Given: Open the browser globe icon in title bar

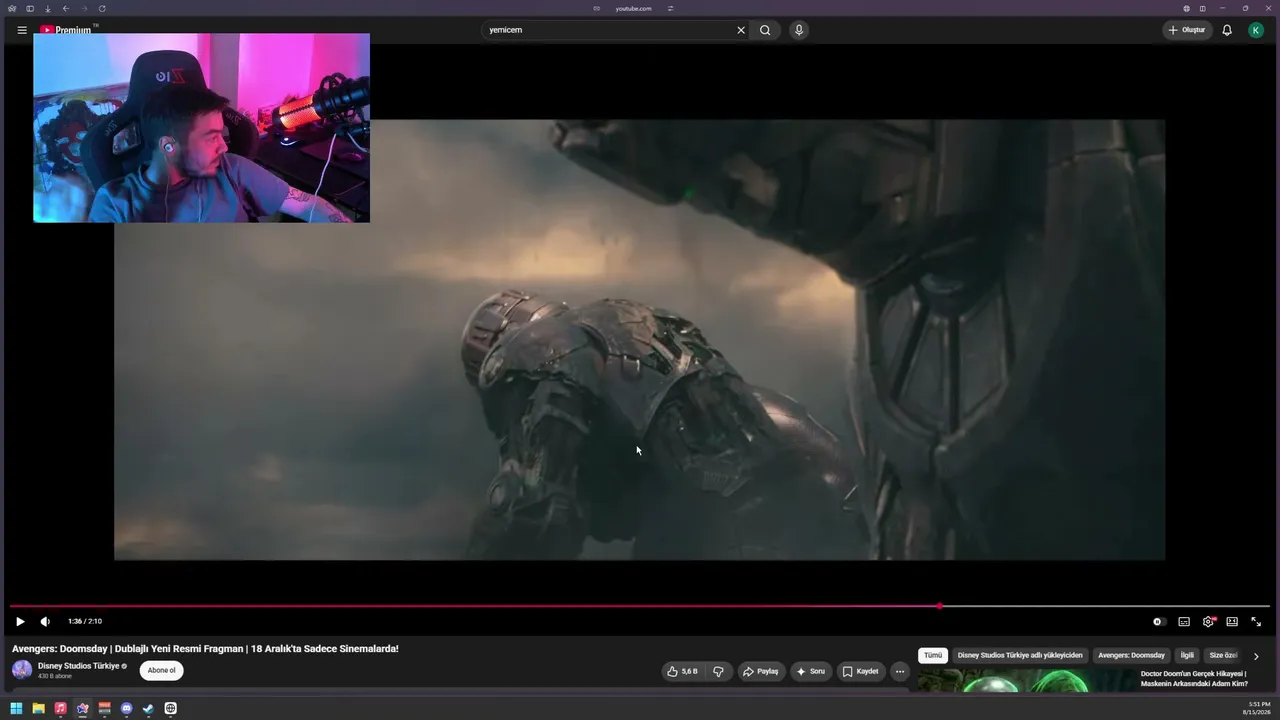Looking at the screenshot, I should 1187,8.
